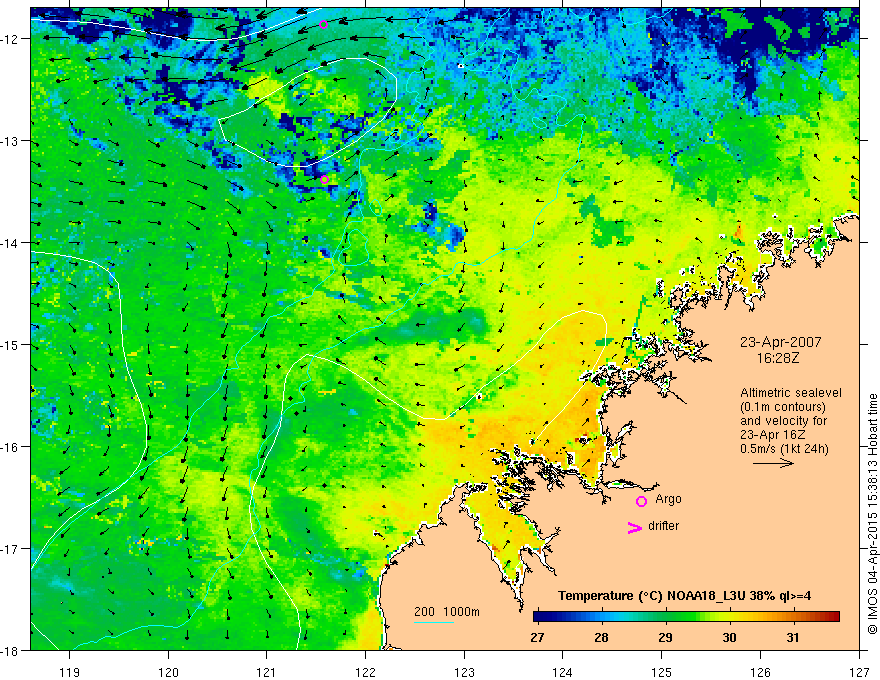The width and height of the screenshot is (880, 680).
Task: Click the magenta Argo legend circle
Action: 641,501
